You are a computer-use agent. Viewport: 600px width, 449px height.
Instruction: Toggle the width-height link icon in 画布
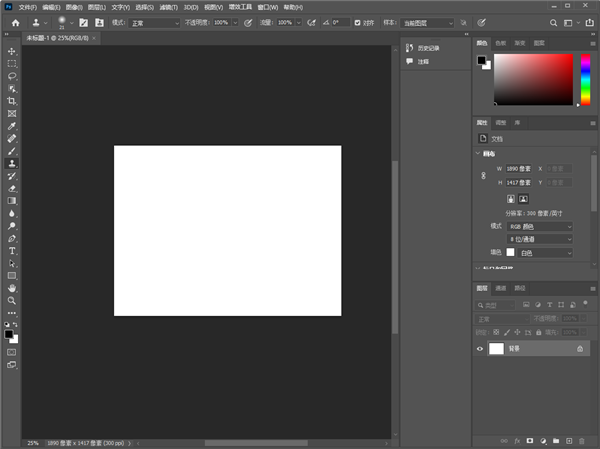(x=483, y=176)
